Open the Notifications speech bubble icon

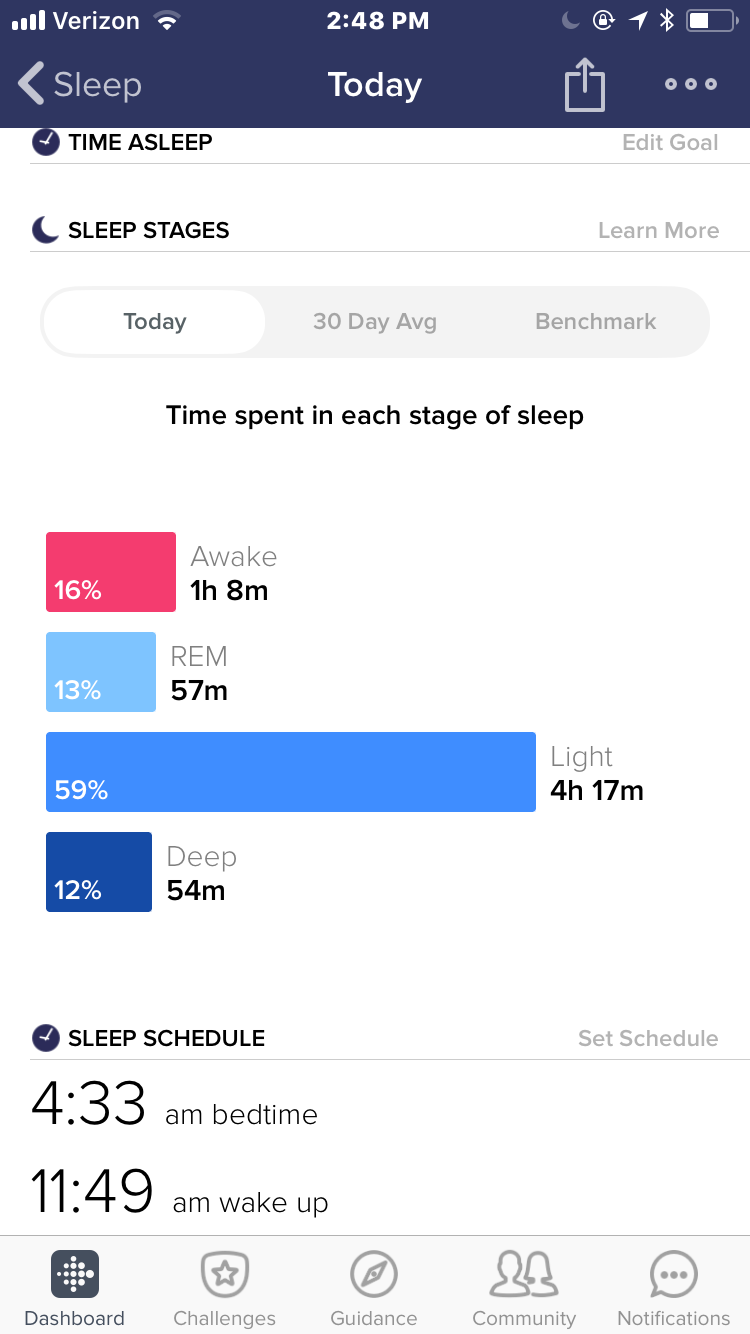(674, 1274)
